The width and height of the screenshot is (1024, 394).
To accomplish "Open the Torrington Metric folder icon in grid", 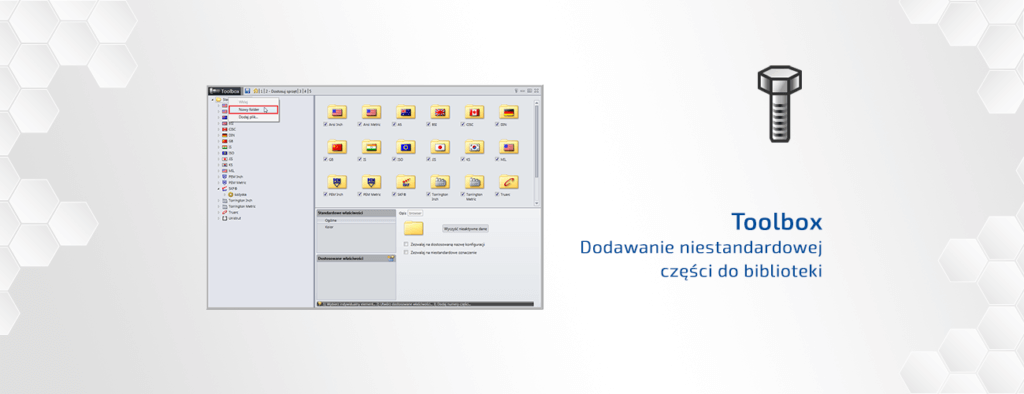I will [475, 182].
